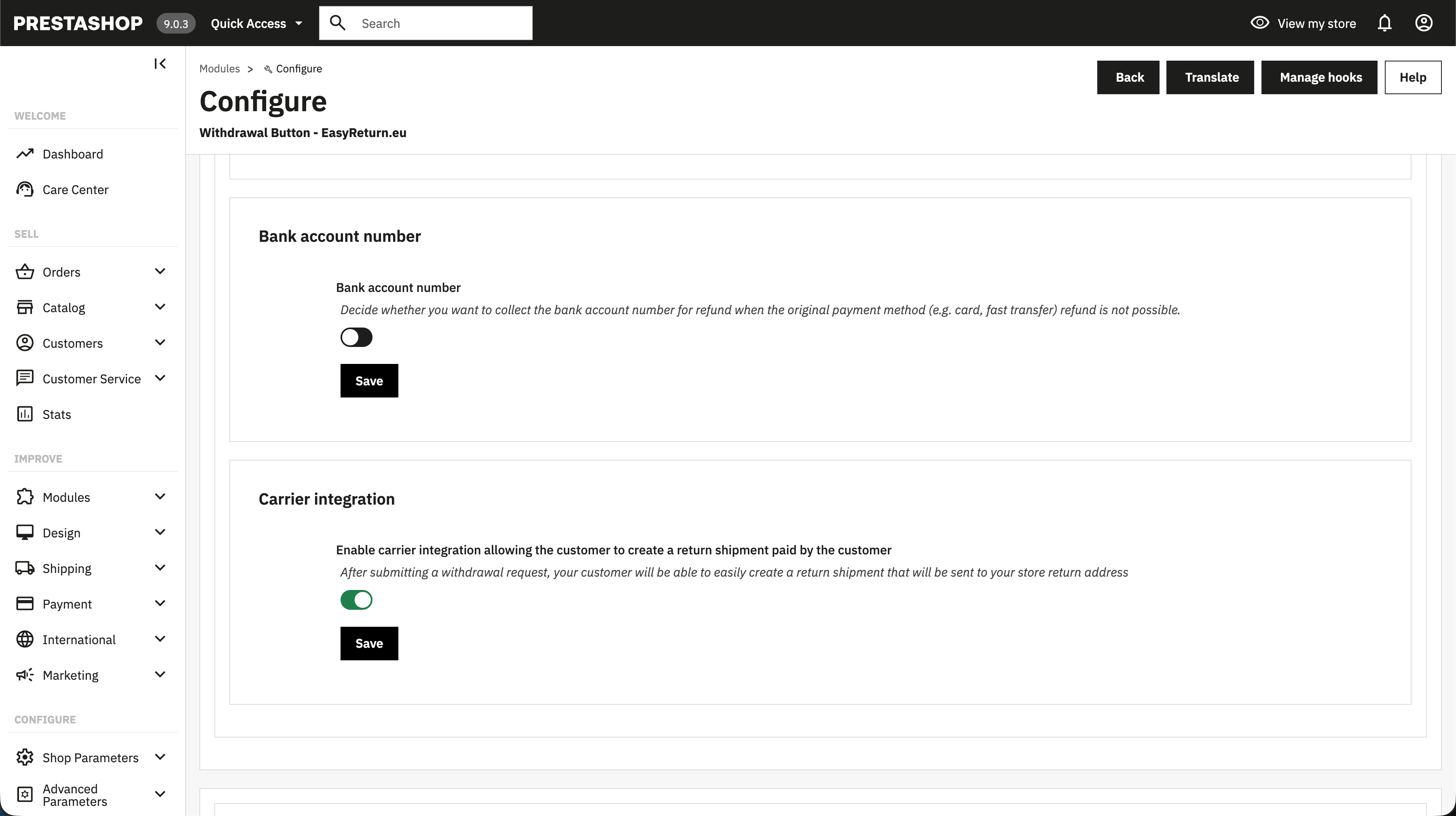
Task: Click the Care Center headset icon
Action: (25, 189)
